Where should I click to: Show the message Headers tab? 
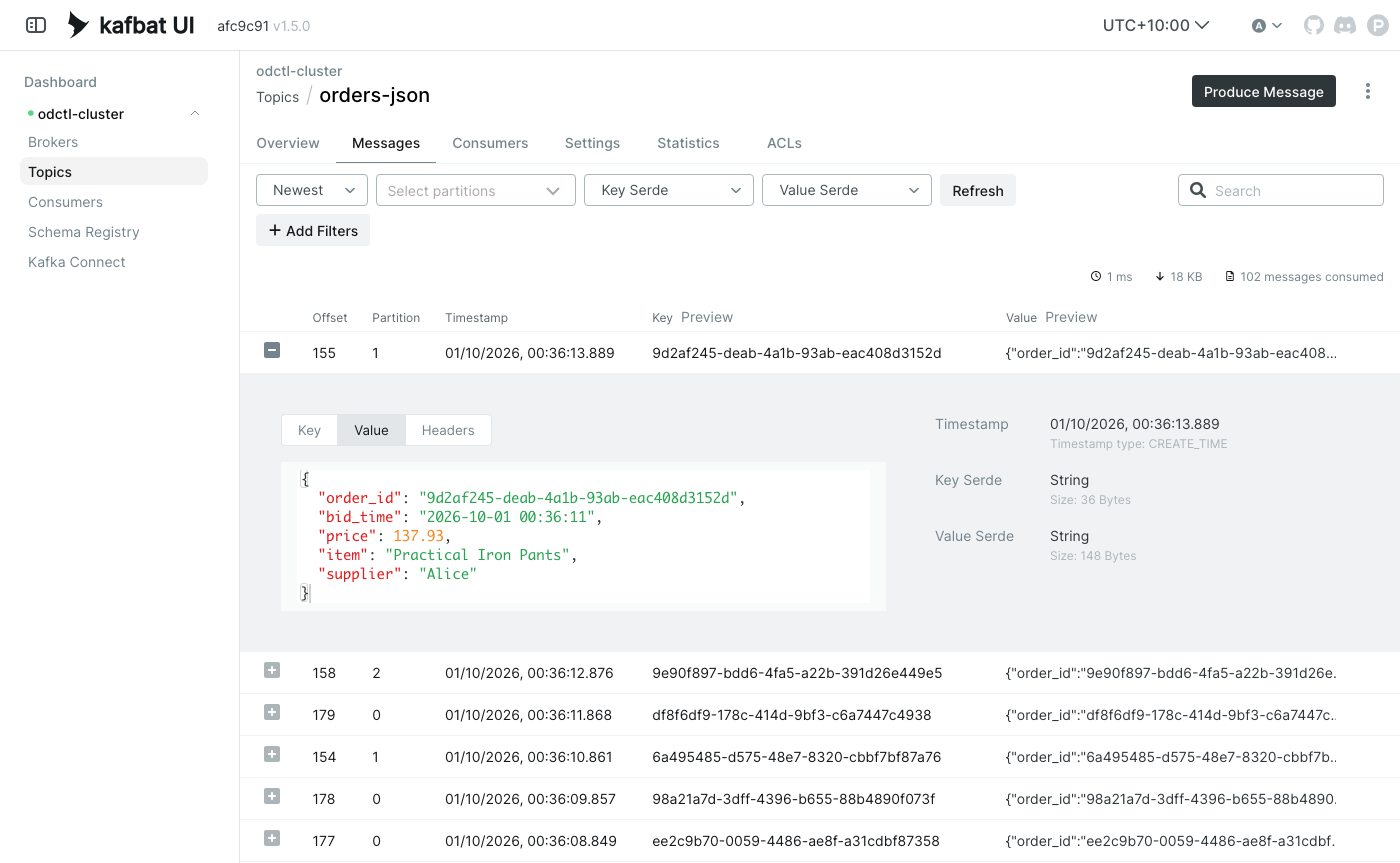click(x=448, y=430)
